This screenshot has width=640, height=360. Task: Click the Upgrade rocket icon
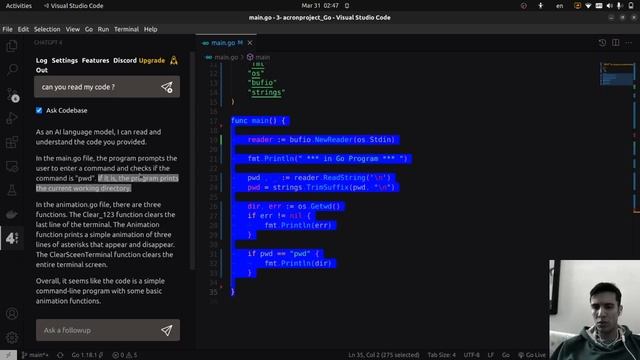[174, 60]
